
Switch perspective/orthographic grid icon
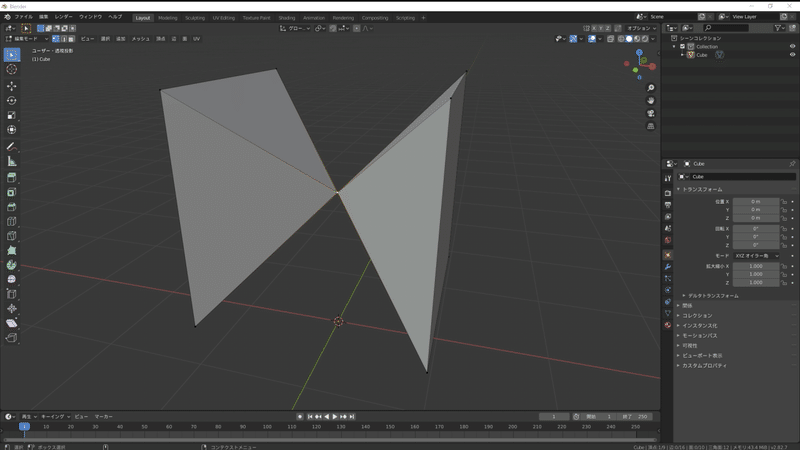(x=651, y=126)
